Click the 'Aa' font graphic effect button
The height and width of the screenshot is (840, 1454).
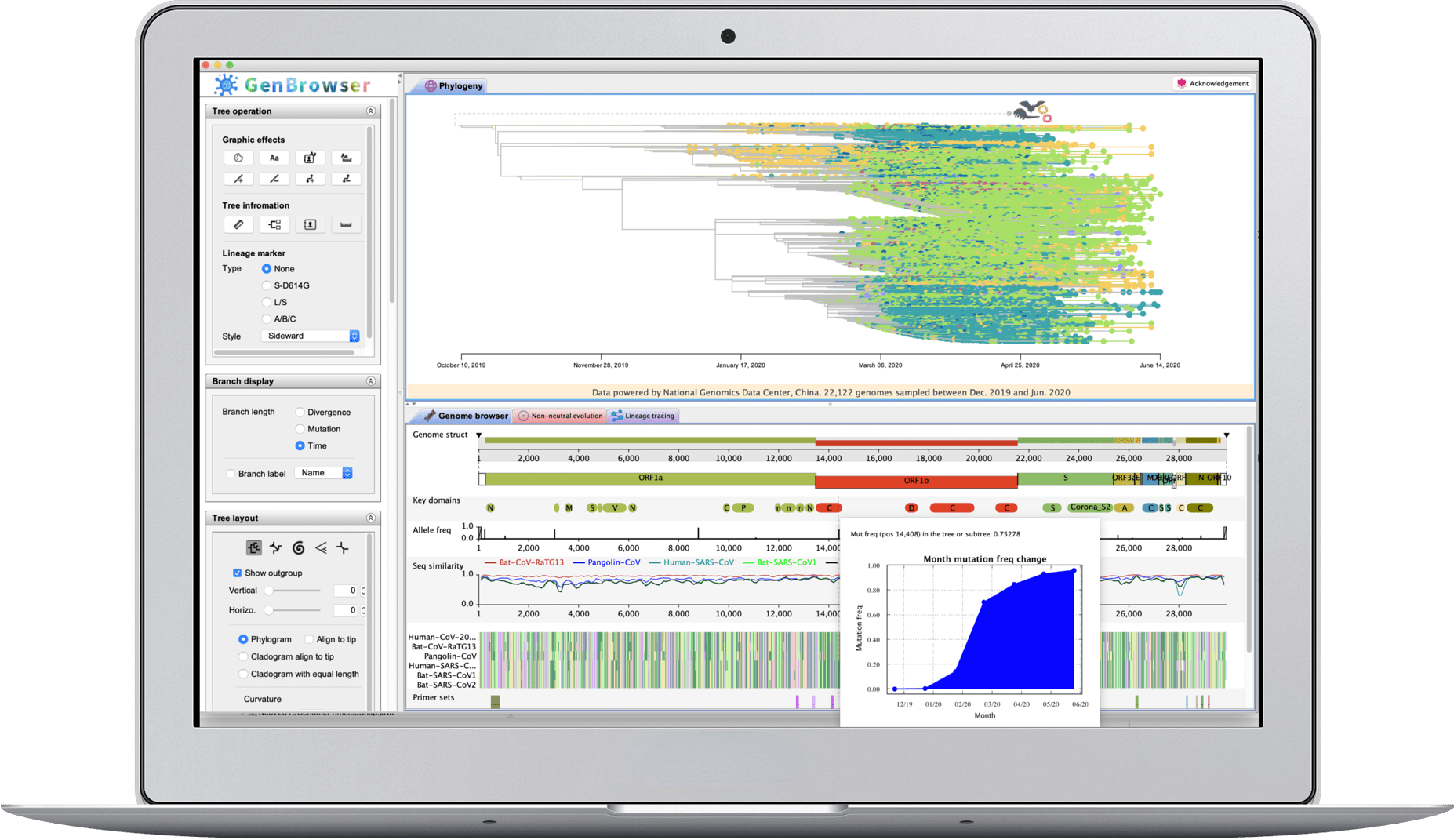click(274, 158)
